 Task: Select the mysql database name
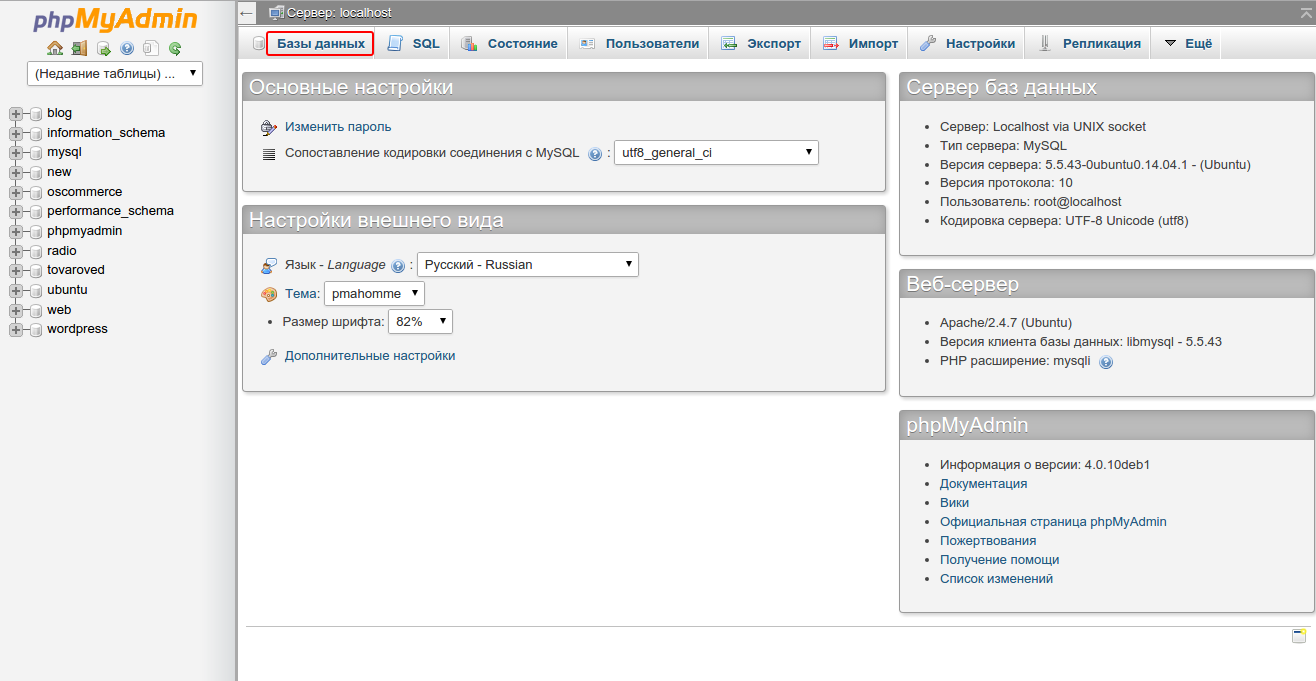[x=64, y=152]
